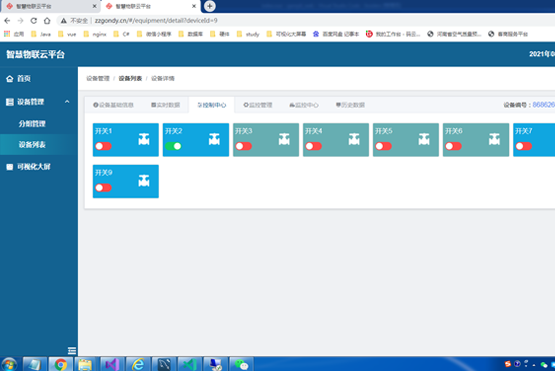Toggle the 开关1 switch
This screenshot has width=555, height=371.
[x=103, y=146]
